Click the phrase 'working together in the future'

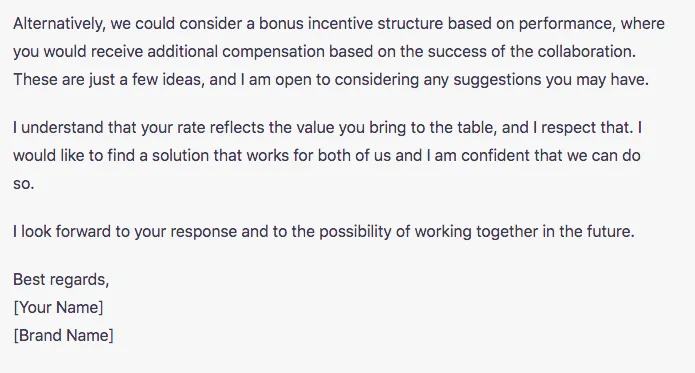pos(525,232)
